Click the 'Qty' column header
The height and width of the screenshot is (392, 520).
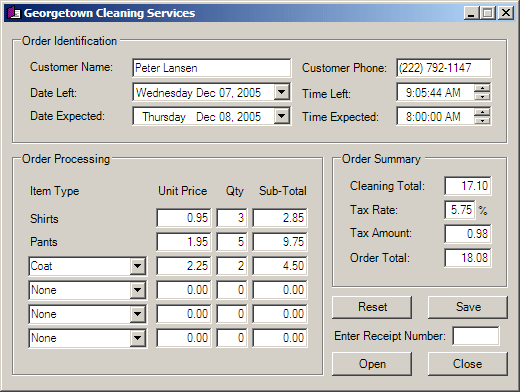235,191
